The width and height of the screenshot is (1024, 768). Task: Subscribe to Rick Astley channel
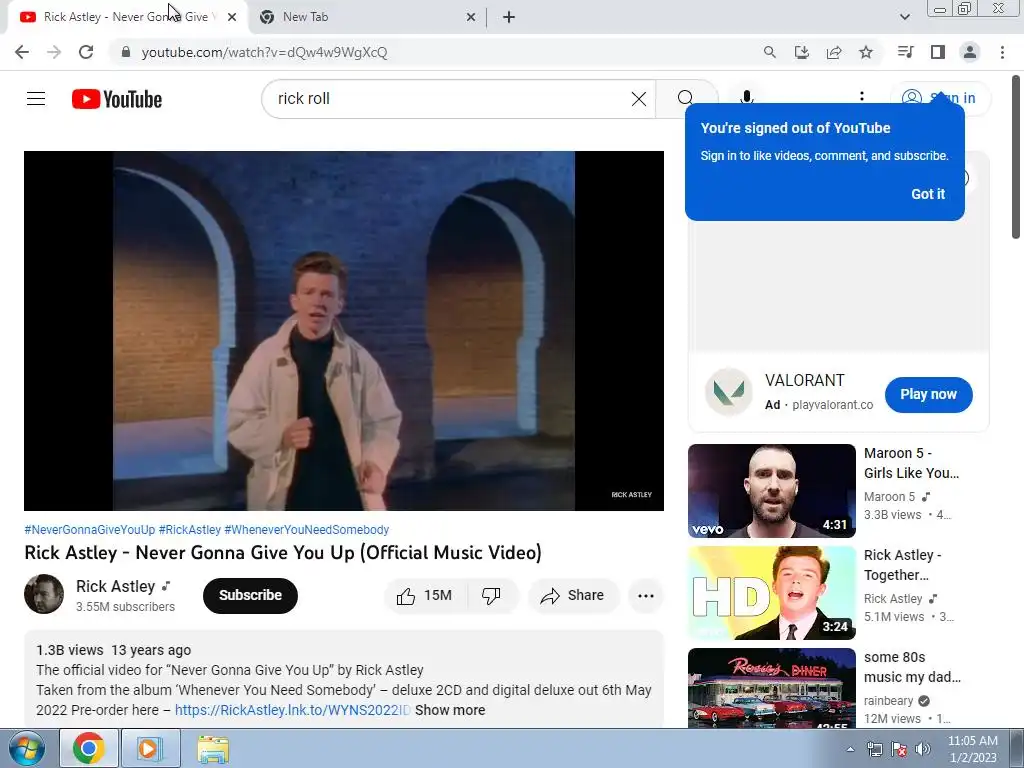[250, 596]
